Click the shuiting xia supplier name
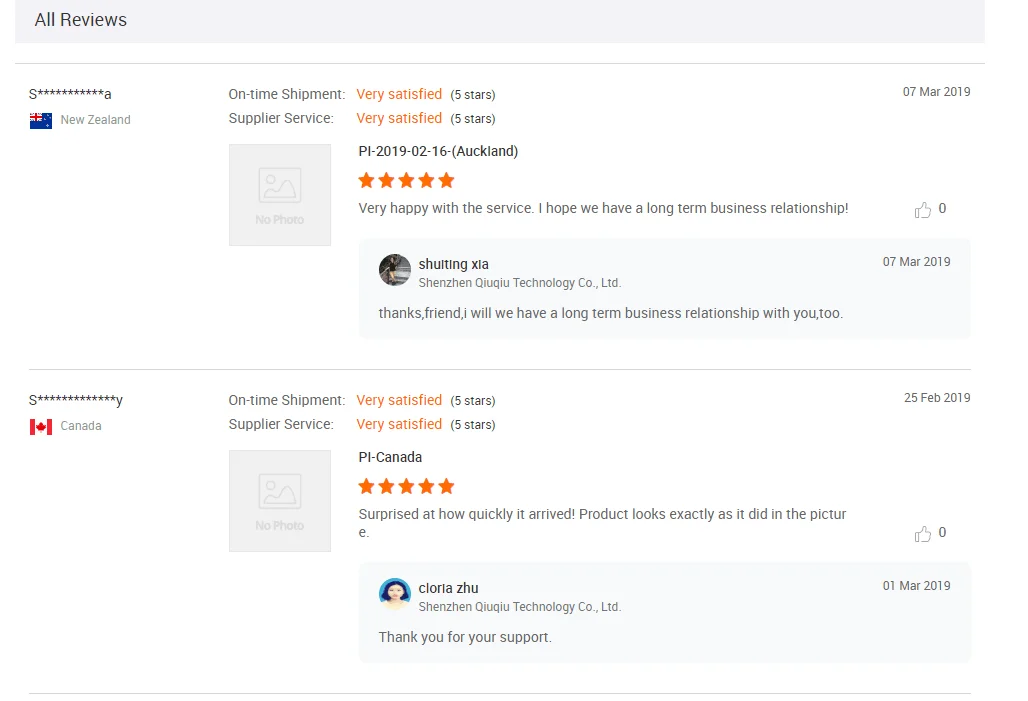The height and width of the screenshot is (701, 1028). click(453, 265)
